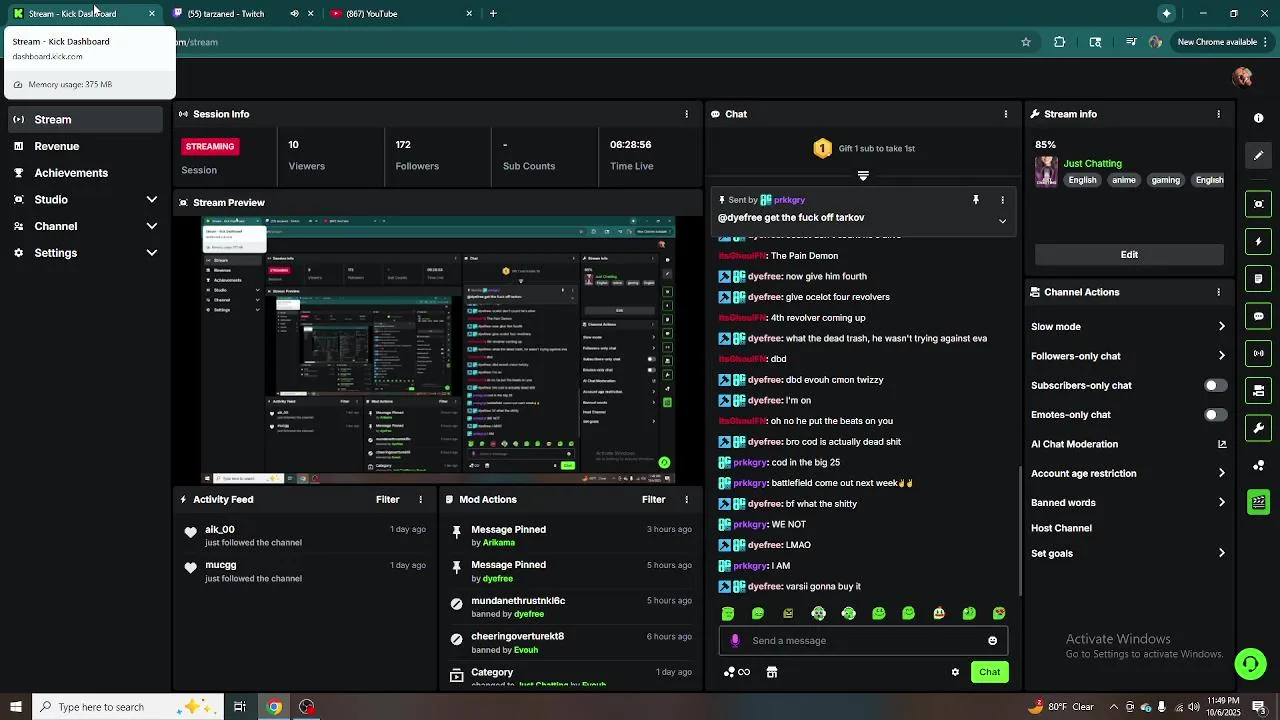Open a new browser tab
1280x720 pixels.
tap(493, 14)
